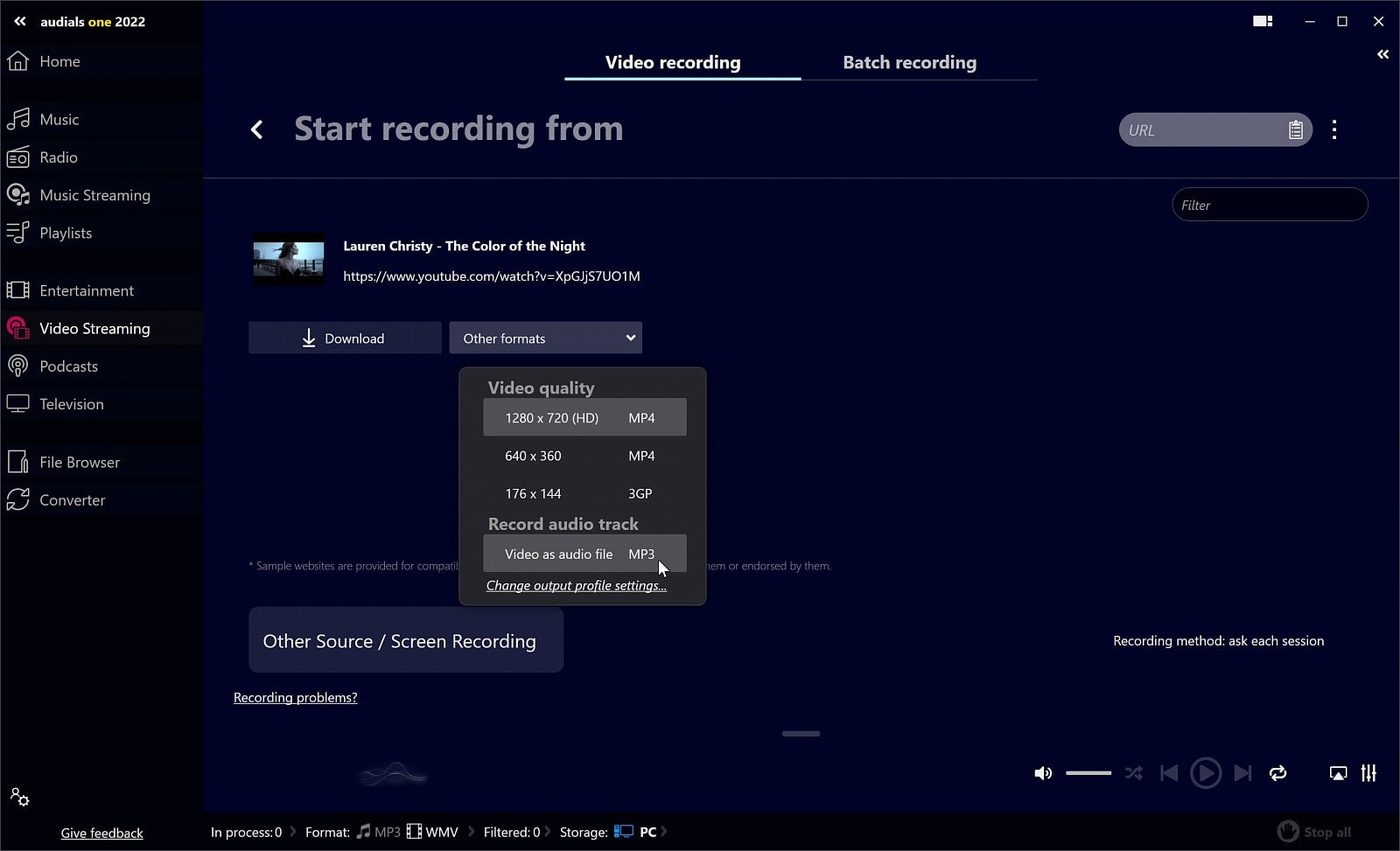Click the YouTube URL text of the video
The height and width of the screenshot is (851, 1400).
tap(492, 276)
